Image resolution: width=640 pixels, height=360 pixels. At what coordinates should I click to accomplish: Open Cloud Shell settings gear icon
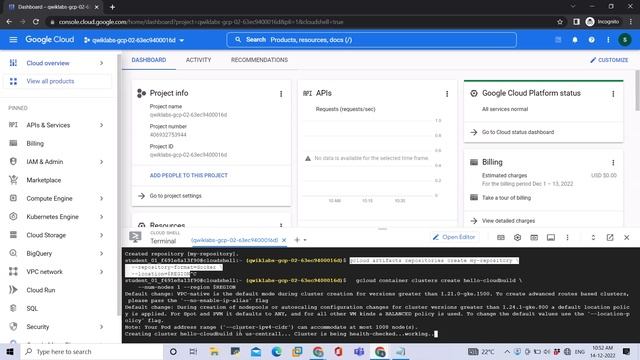click(517, 237)
